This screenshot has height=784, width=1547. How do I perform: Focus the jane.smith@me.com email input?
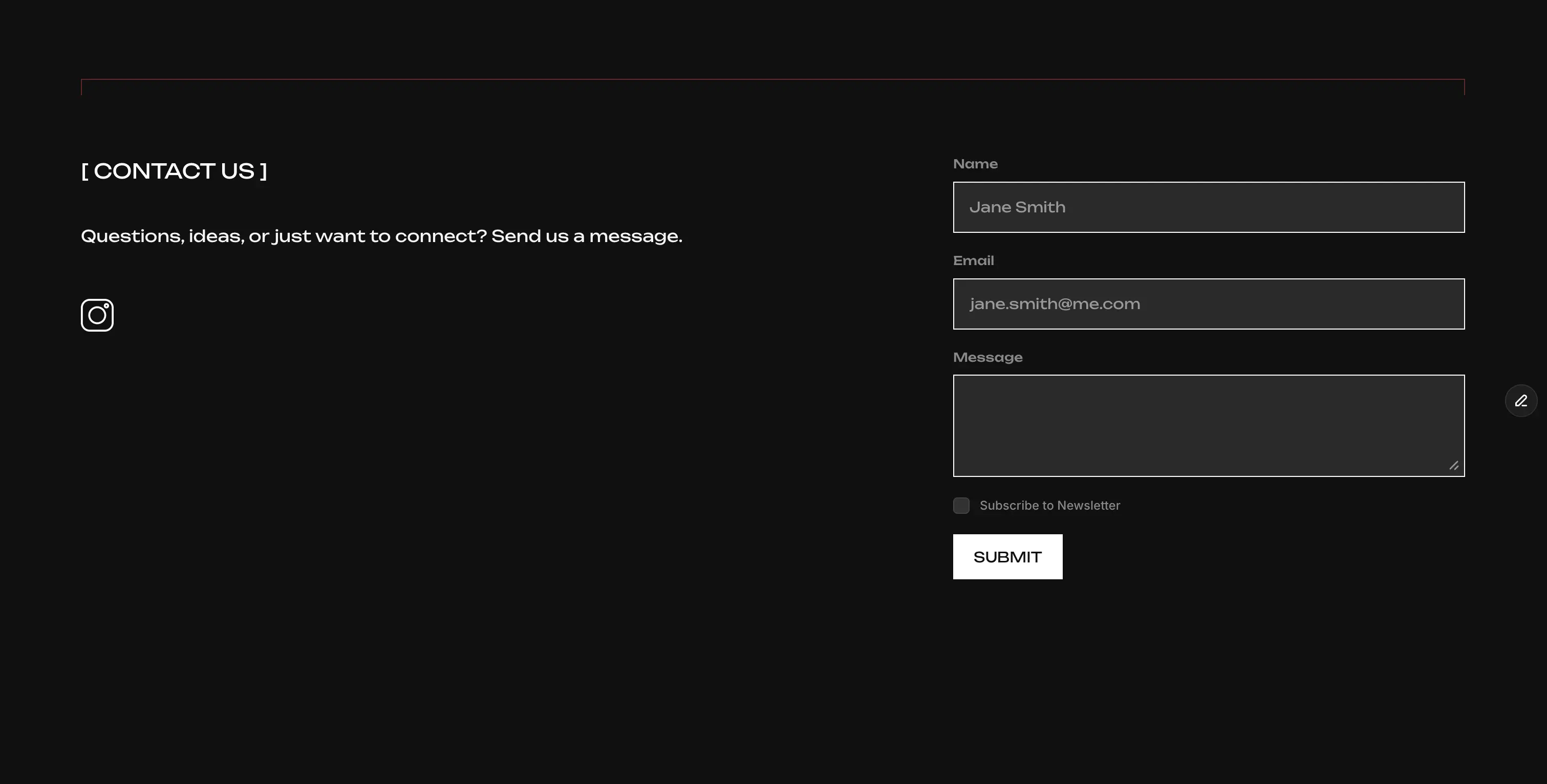pyautogui.click(x=1208, y=304)
